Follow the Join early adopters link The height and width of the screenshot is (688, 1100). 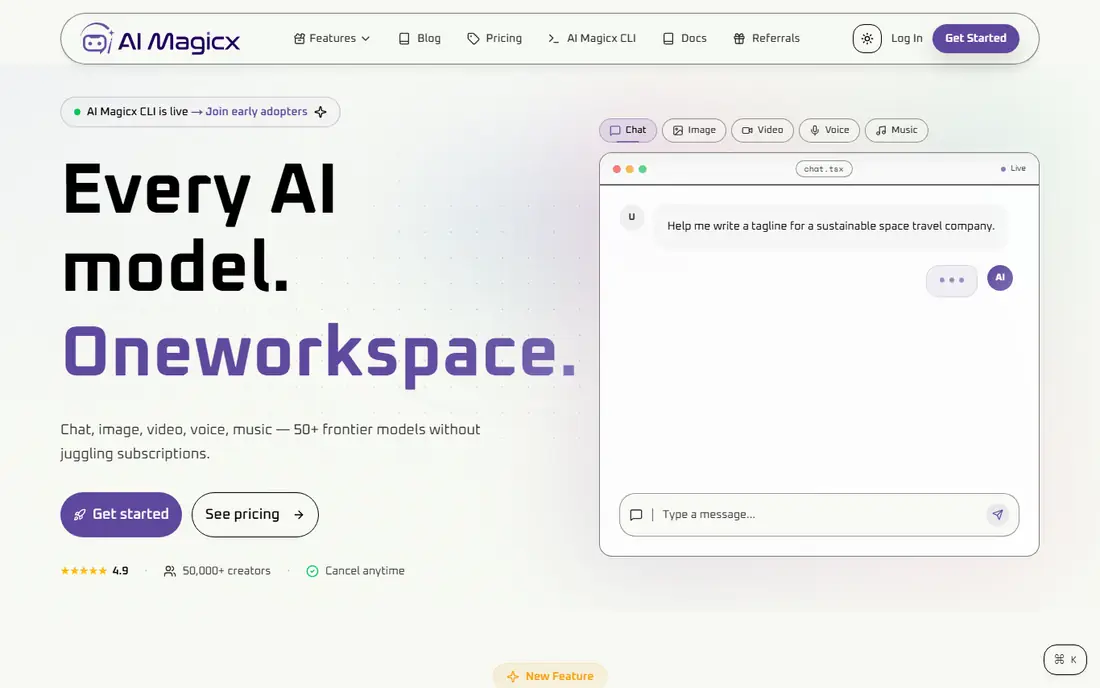256,112
